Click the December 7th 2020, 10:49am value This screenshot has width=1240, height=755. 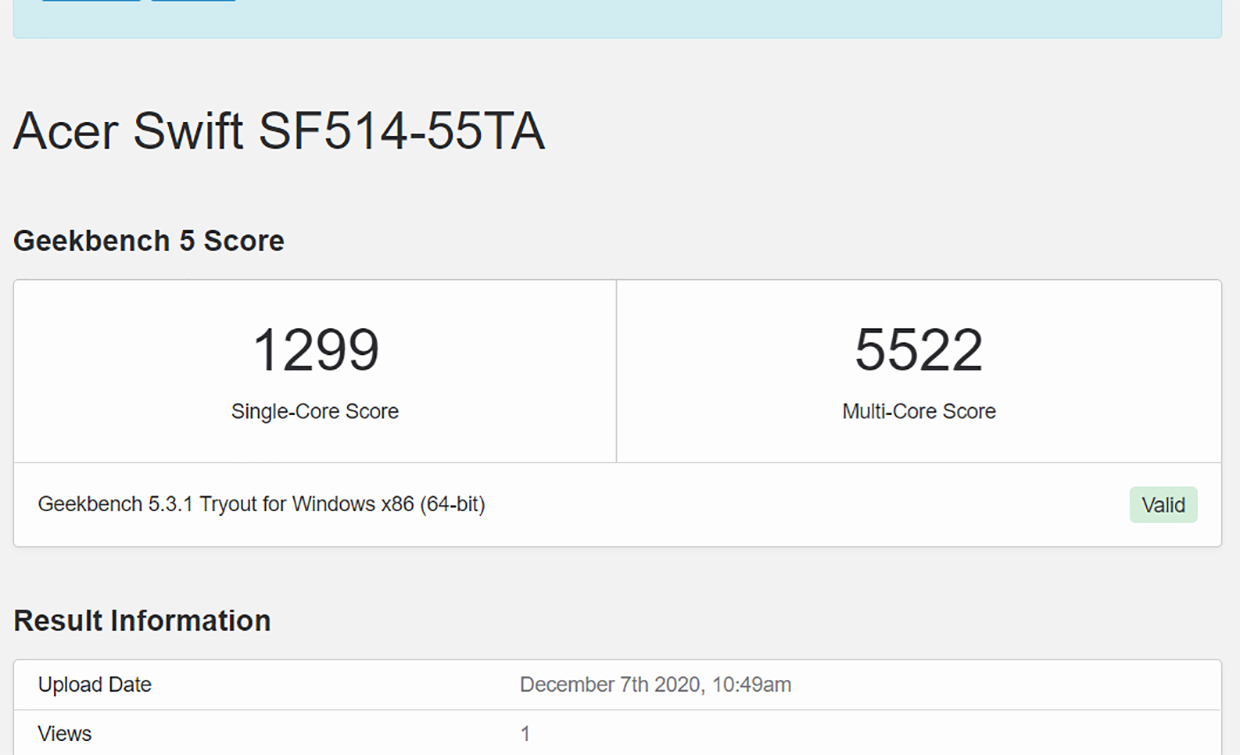pyautogui.click(x=656, y=685)
